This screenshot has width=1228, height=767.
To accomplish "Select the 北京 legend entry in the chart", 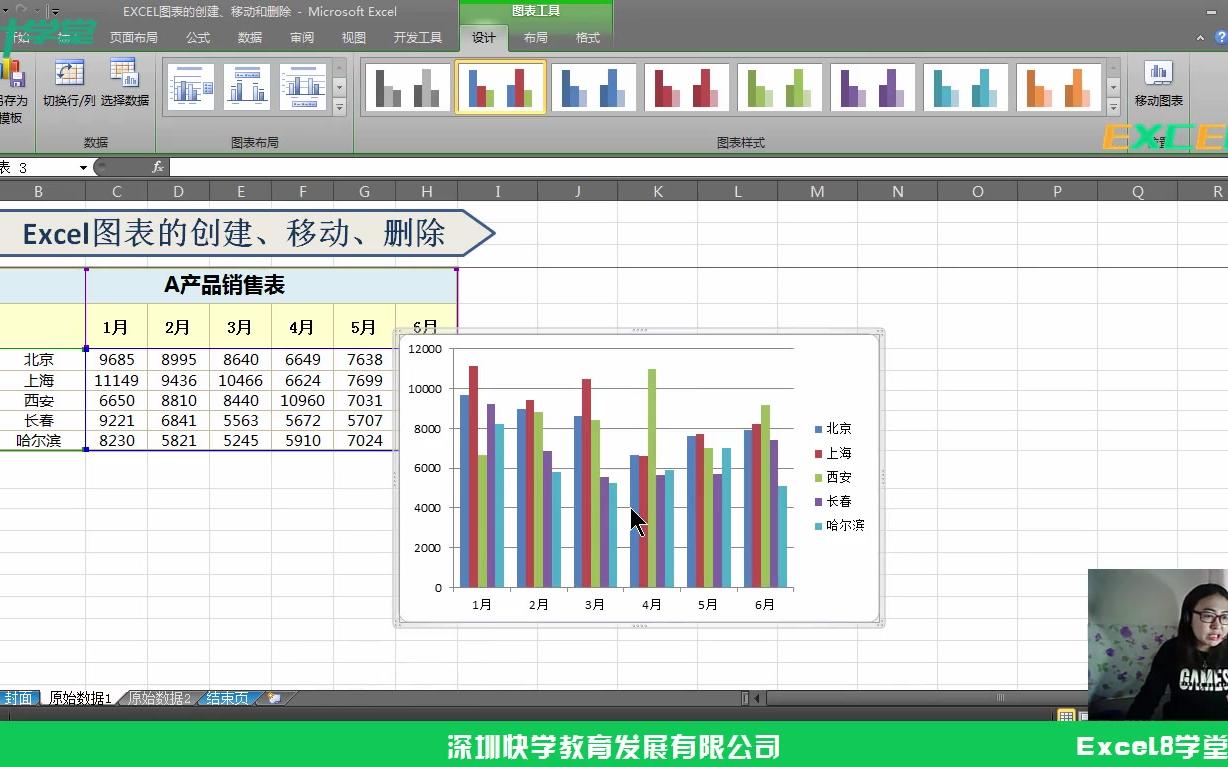I will pos(835,428).
